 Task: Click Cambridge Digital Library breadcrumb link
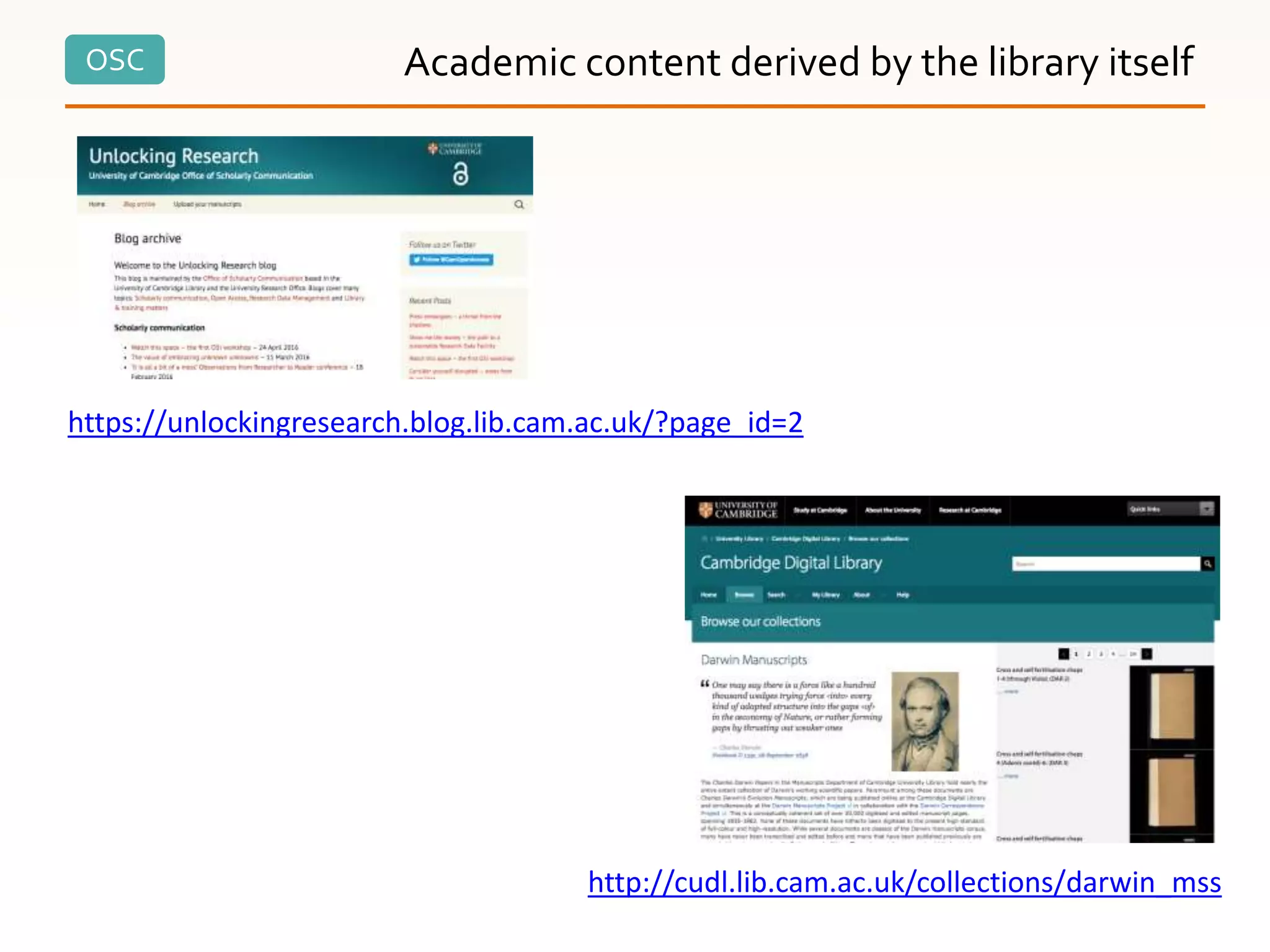coord(806,539)
